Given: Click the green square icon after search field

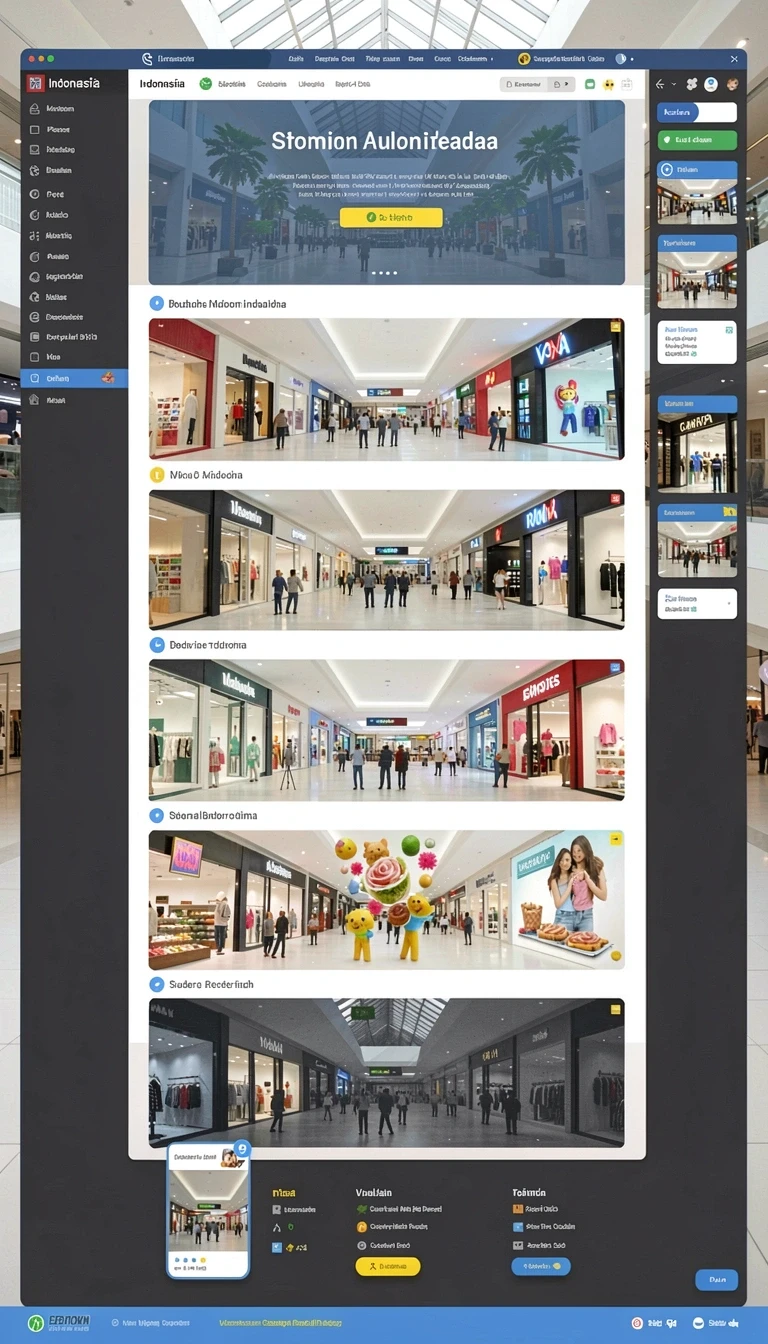Looking at the screenshot, I should [589, 85].
